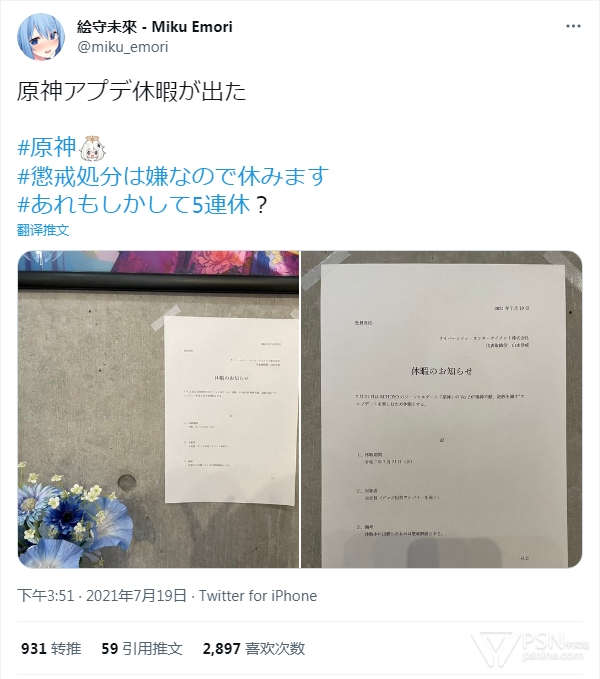Open the right close-up notice photo
This screenshot has height=679, width=600.
pos(442,409)
